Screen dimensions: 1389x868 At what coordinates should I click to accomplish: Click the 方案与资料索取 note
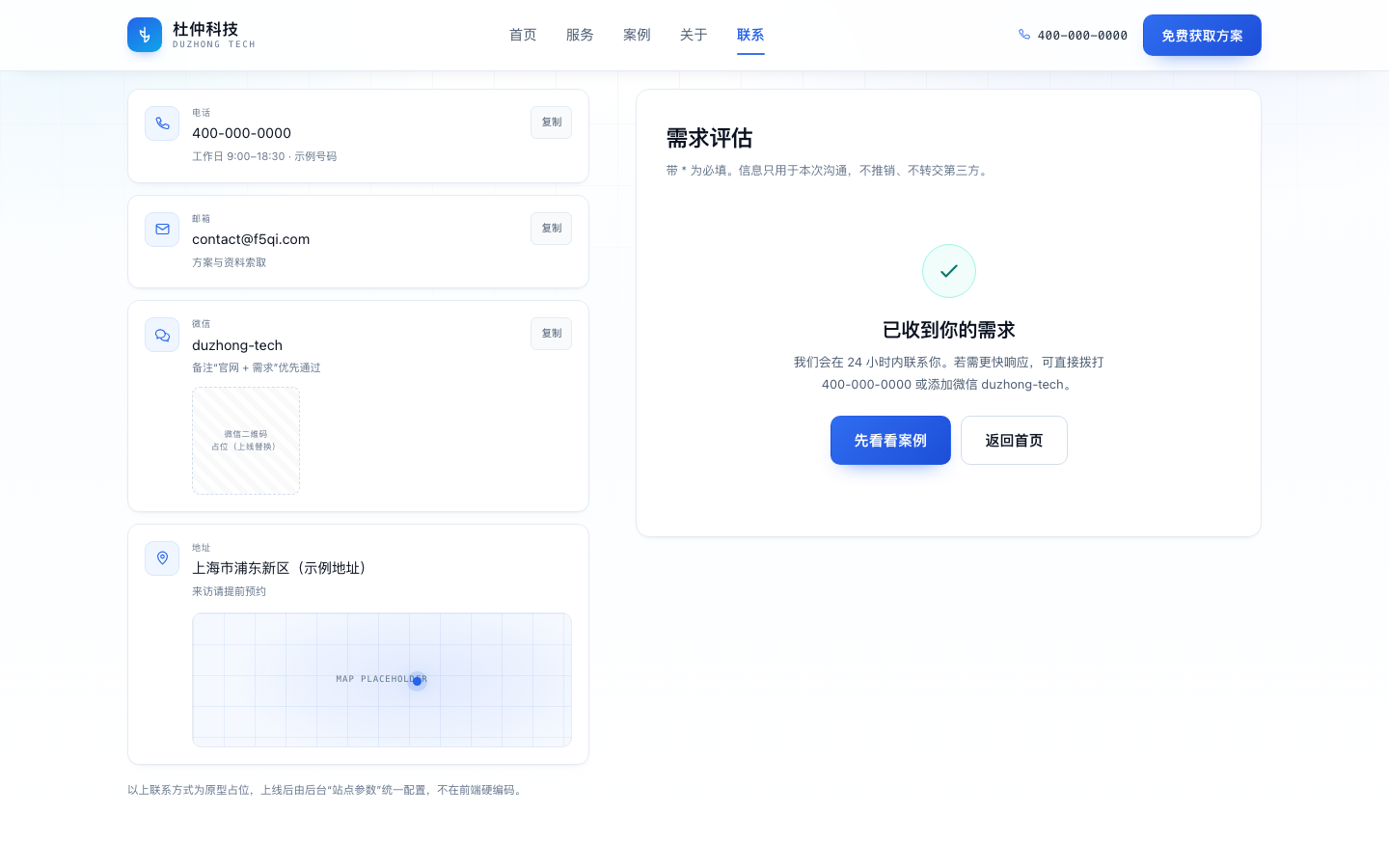pyautogui.click(x=230, y=262)
